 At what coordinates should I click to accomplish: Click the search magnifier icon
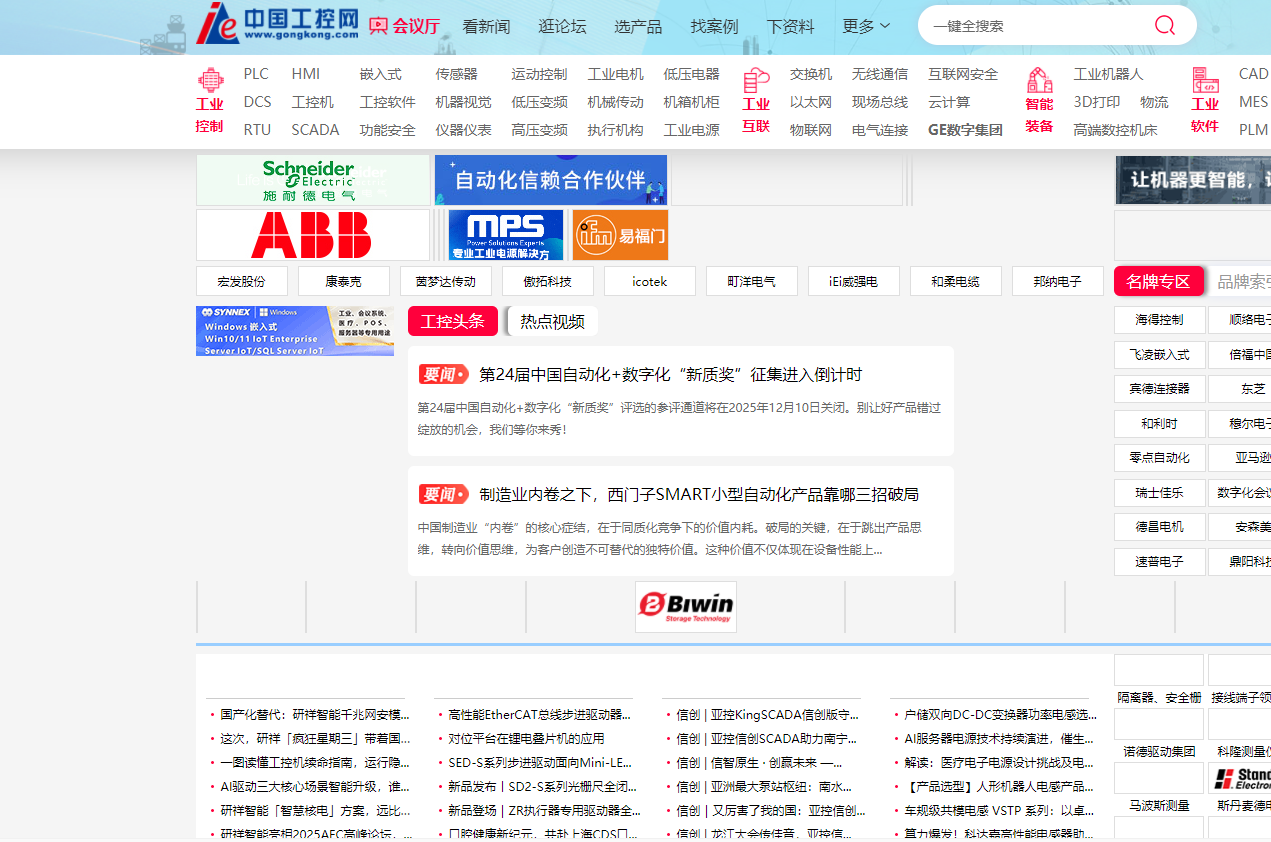coord(1164,26)
